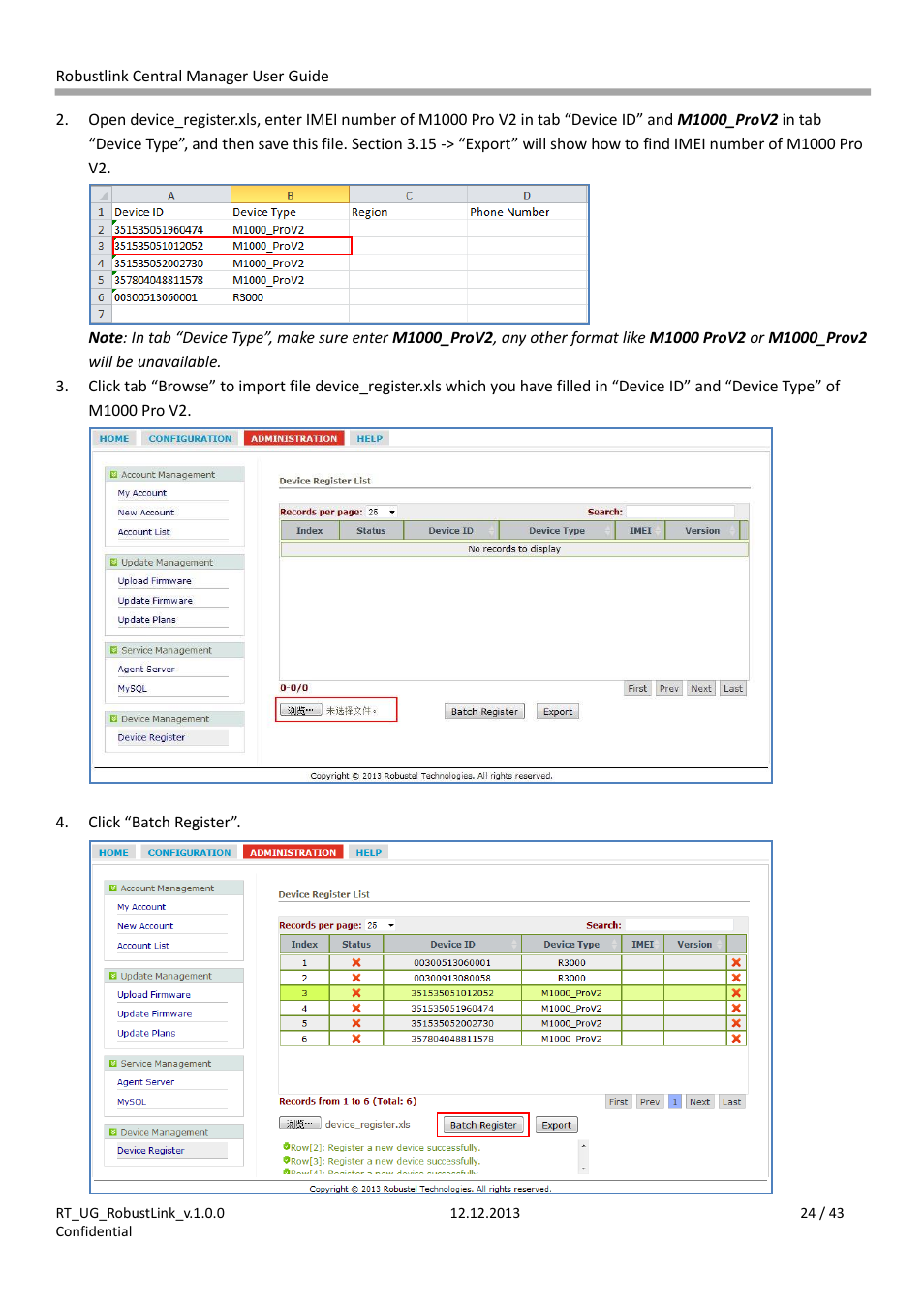Click delete X for device 00300513060001
Viewport: 924px width, 1308px height.
click(736, 963)
